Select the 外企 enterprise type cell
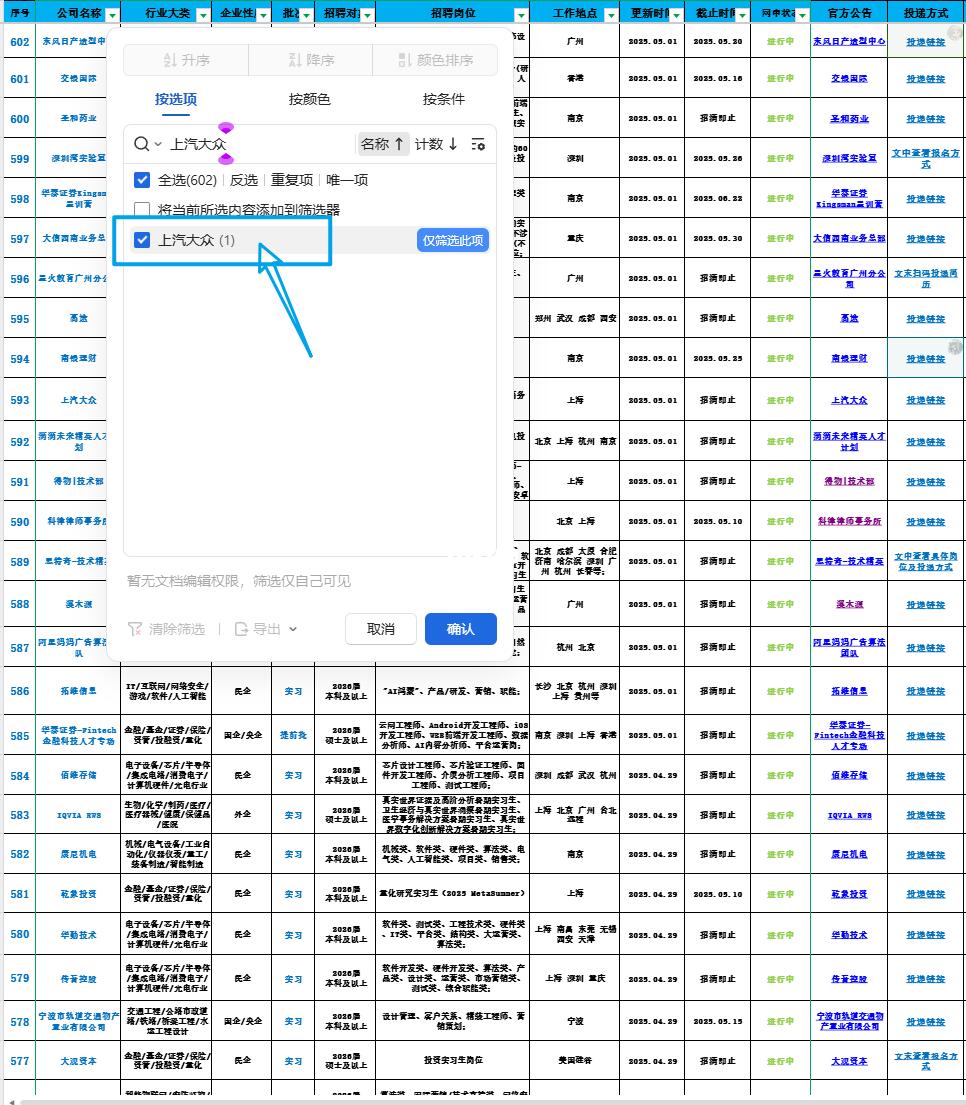The width and height of the screenshot is (966, 1105). click(242, 814)
